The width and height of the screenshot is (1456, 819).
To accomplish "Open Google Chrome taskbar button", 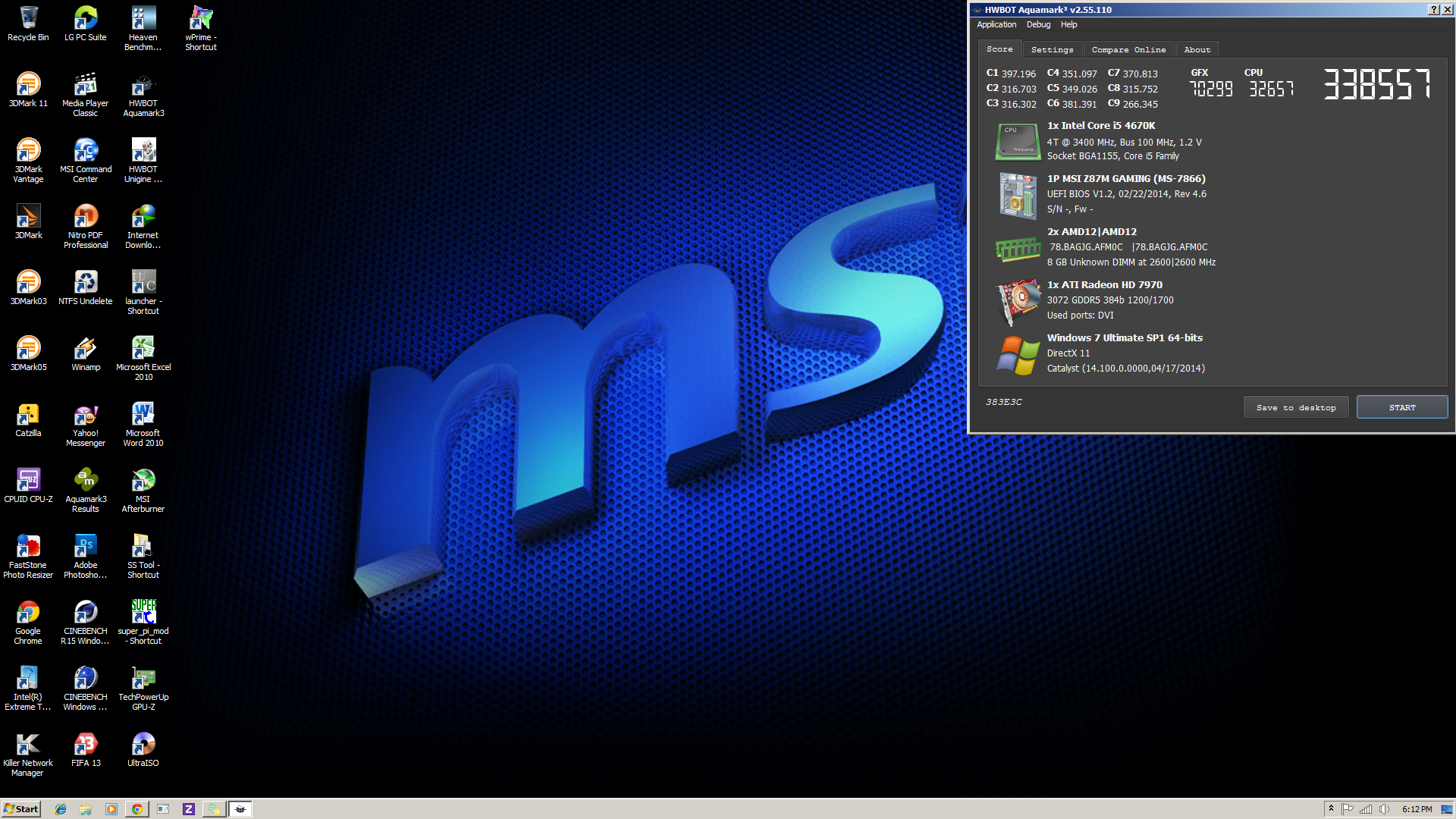I will [137, 809].
